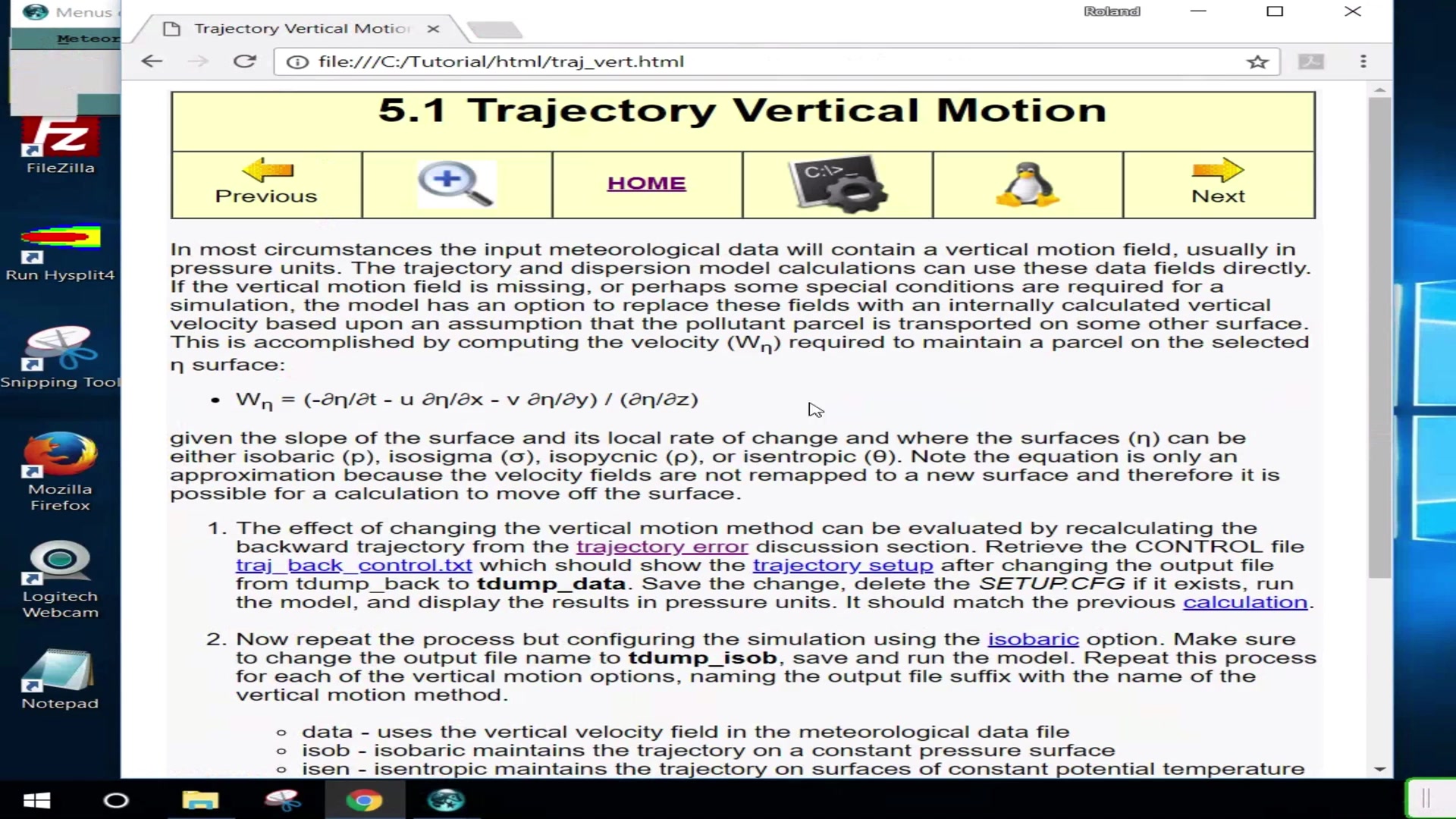Screen dimensions: 1456x819
Task: Open the trajectory error link
Action: pyautogui.click(x=661, y=547)
